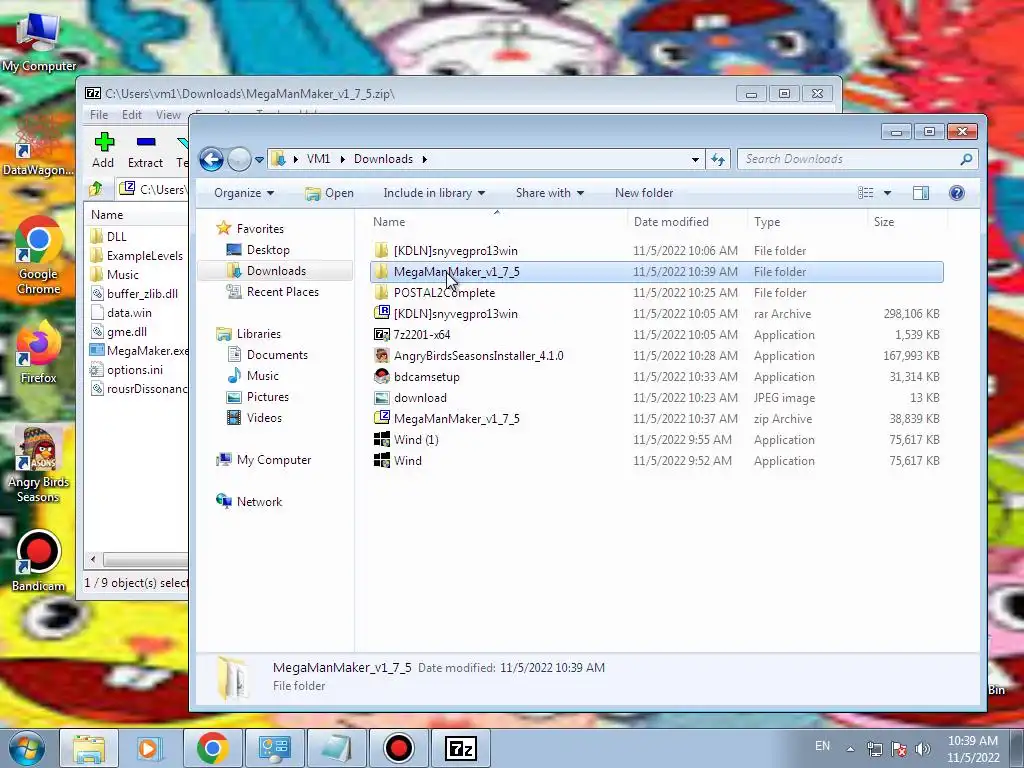Open Bandicam desktop shortcut
Image resolution: width=1024 pixels, height=768 pixels.
38,562
